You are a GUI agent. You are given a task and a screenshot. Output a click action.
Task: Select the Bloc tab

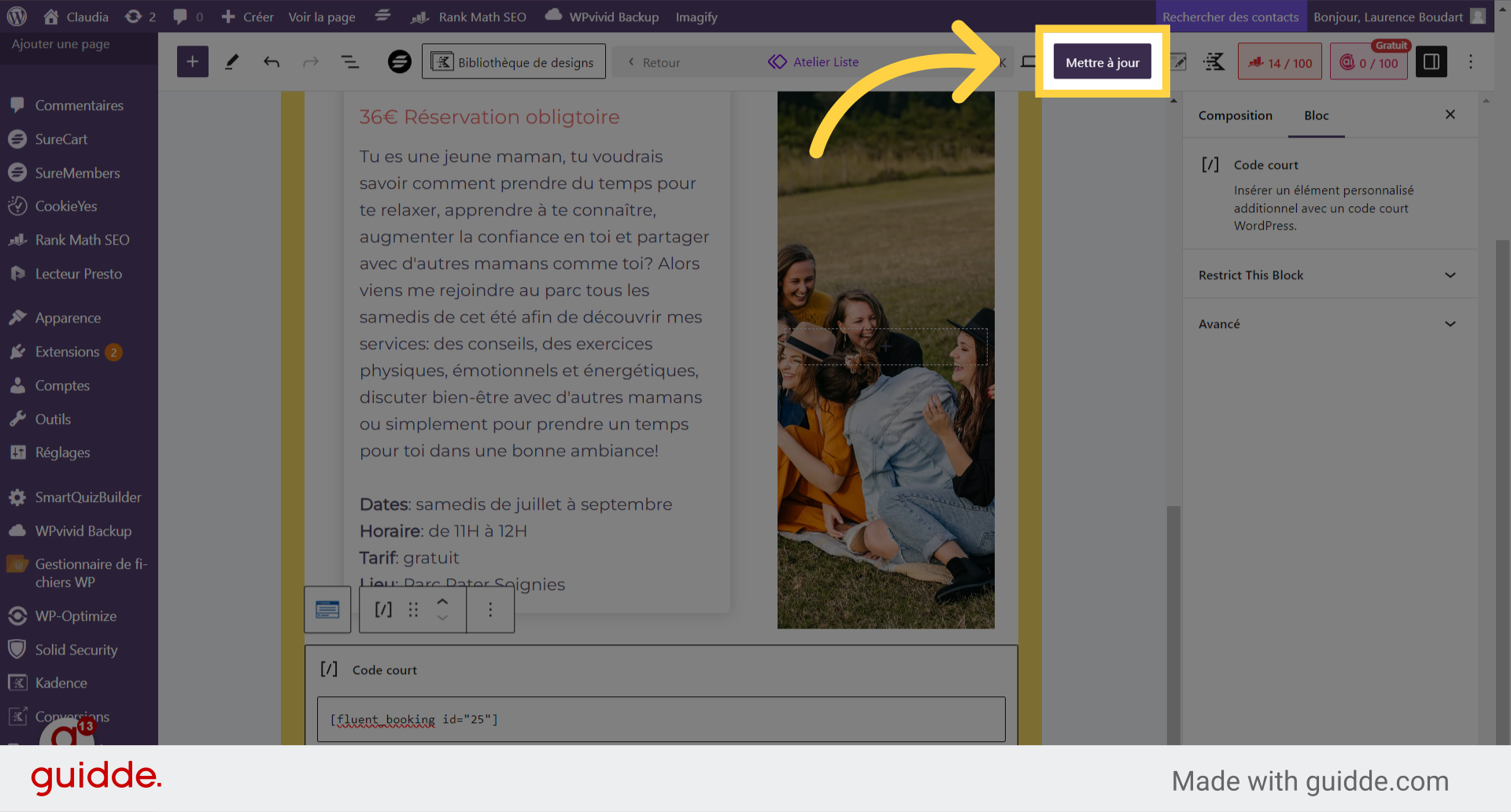[x=1316, y=116]
